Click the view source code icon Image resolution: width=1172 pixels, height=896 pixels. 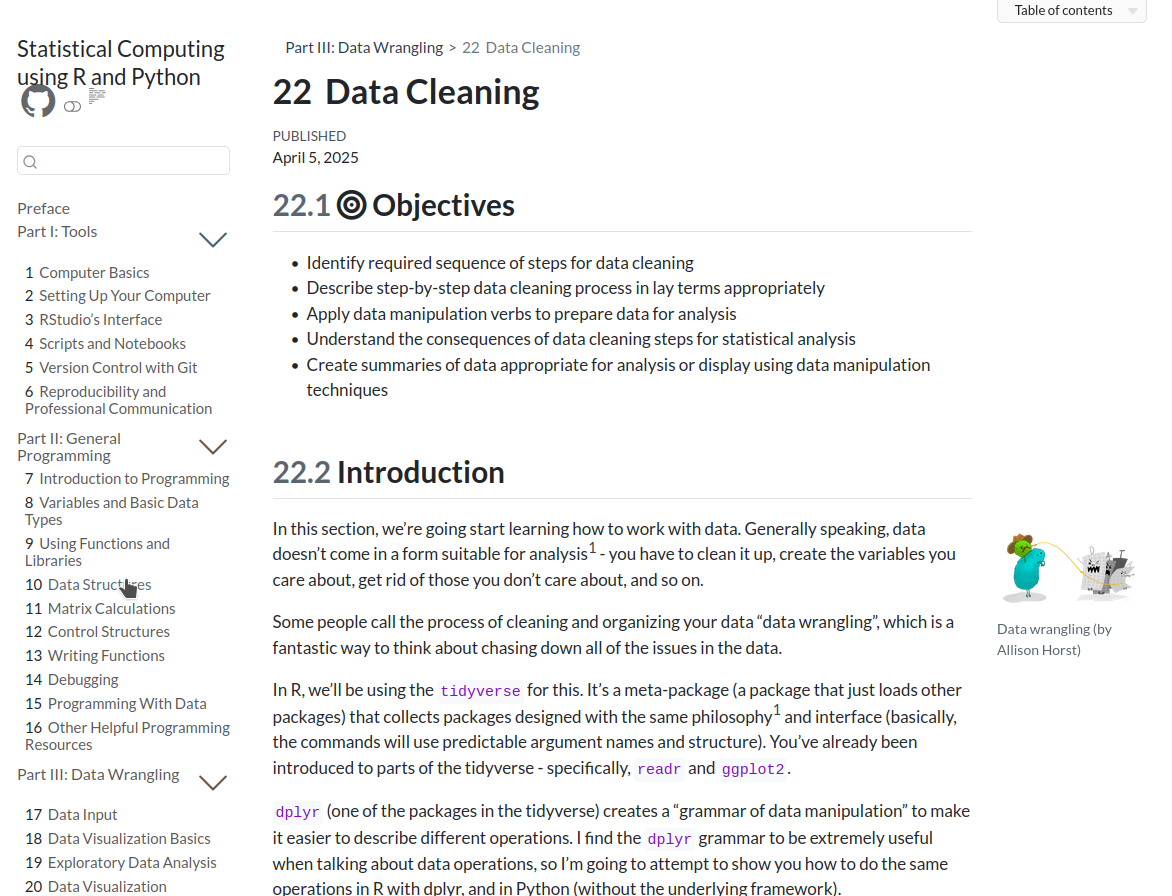pyautogui.click(x=96, y=94)
